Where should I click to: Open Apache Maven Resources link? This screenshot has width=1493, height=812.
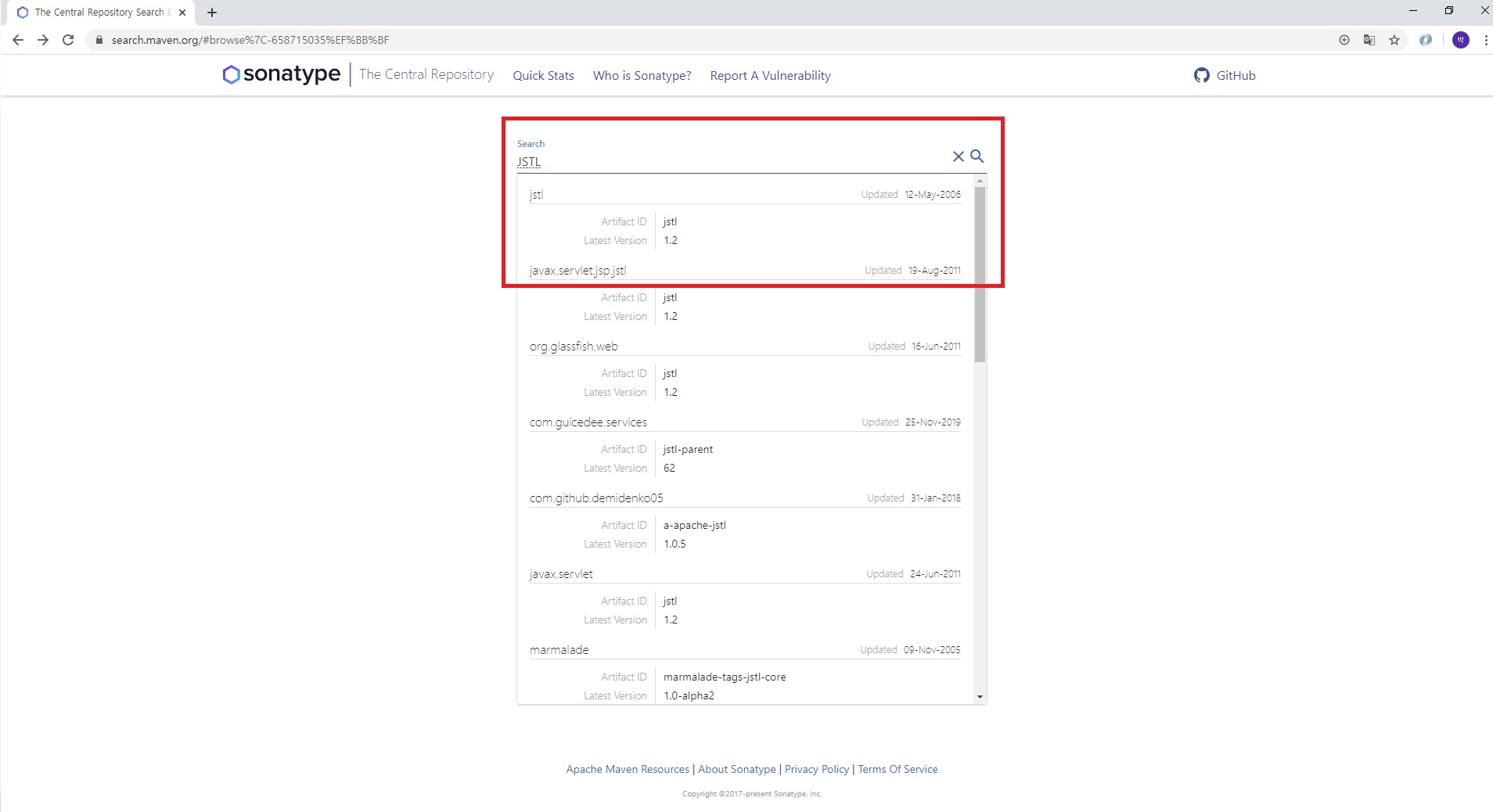[x=628, y=770]
